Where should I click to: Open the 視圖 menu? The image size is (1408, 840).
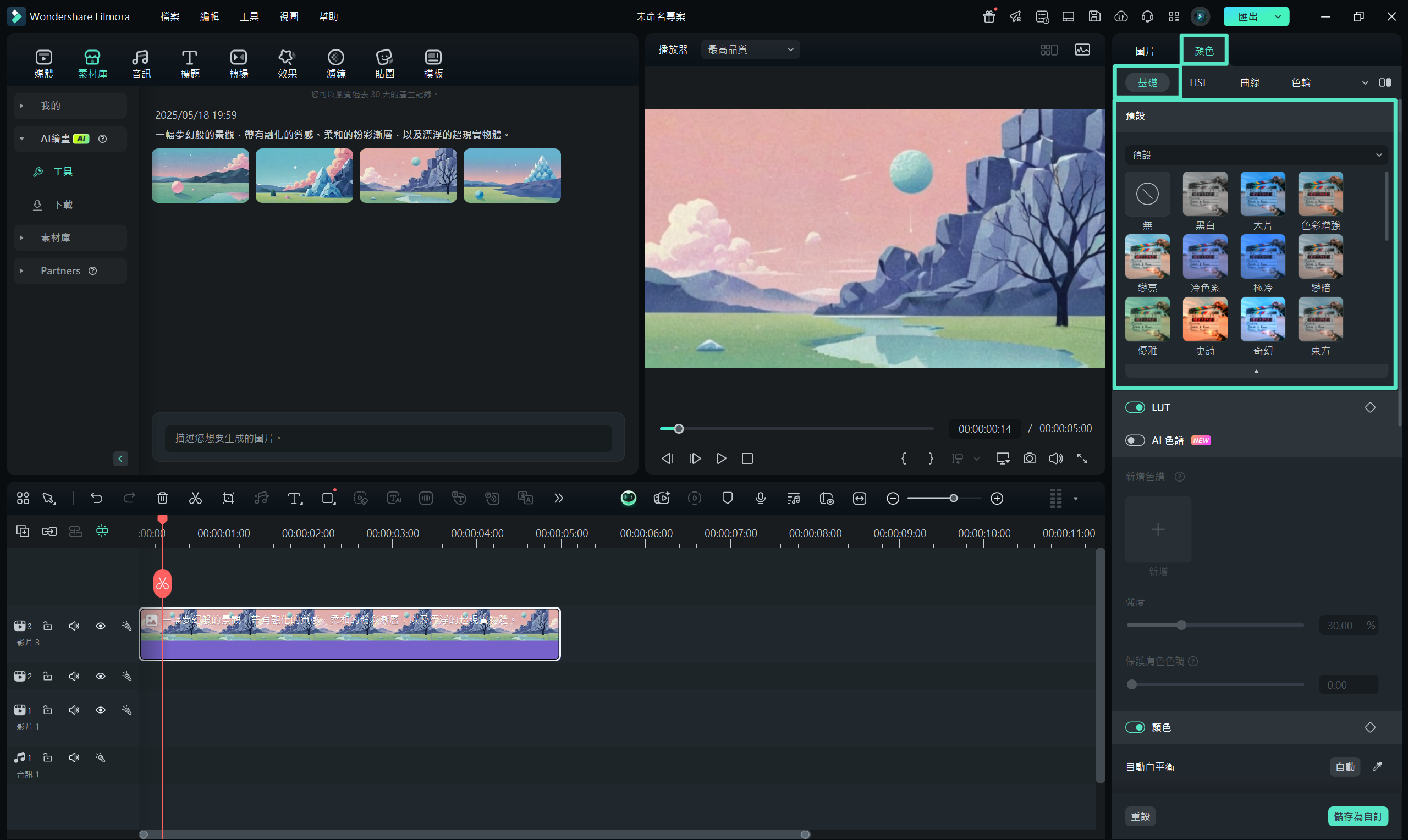289,16
